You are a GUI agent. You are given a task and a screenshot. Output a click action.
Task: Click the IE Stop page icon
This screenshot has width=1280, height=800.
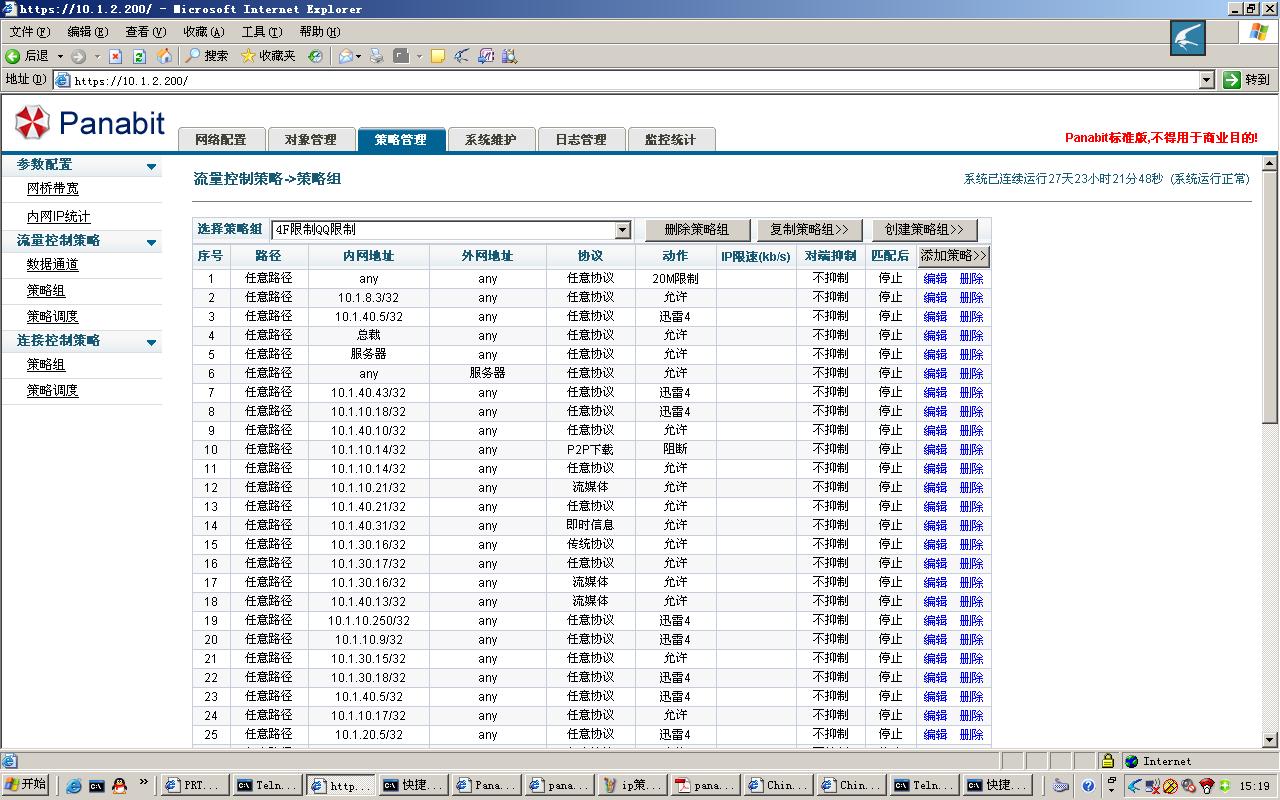coord(116,56)
